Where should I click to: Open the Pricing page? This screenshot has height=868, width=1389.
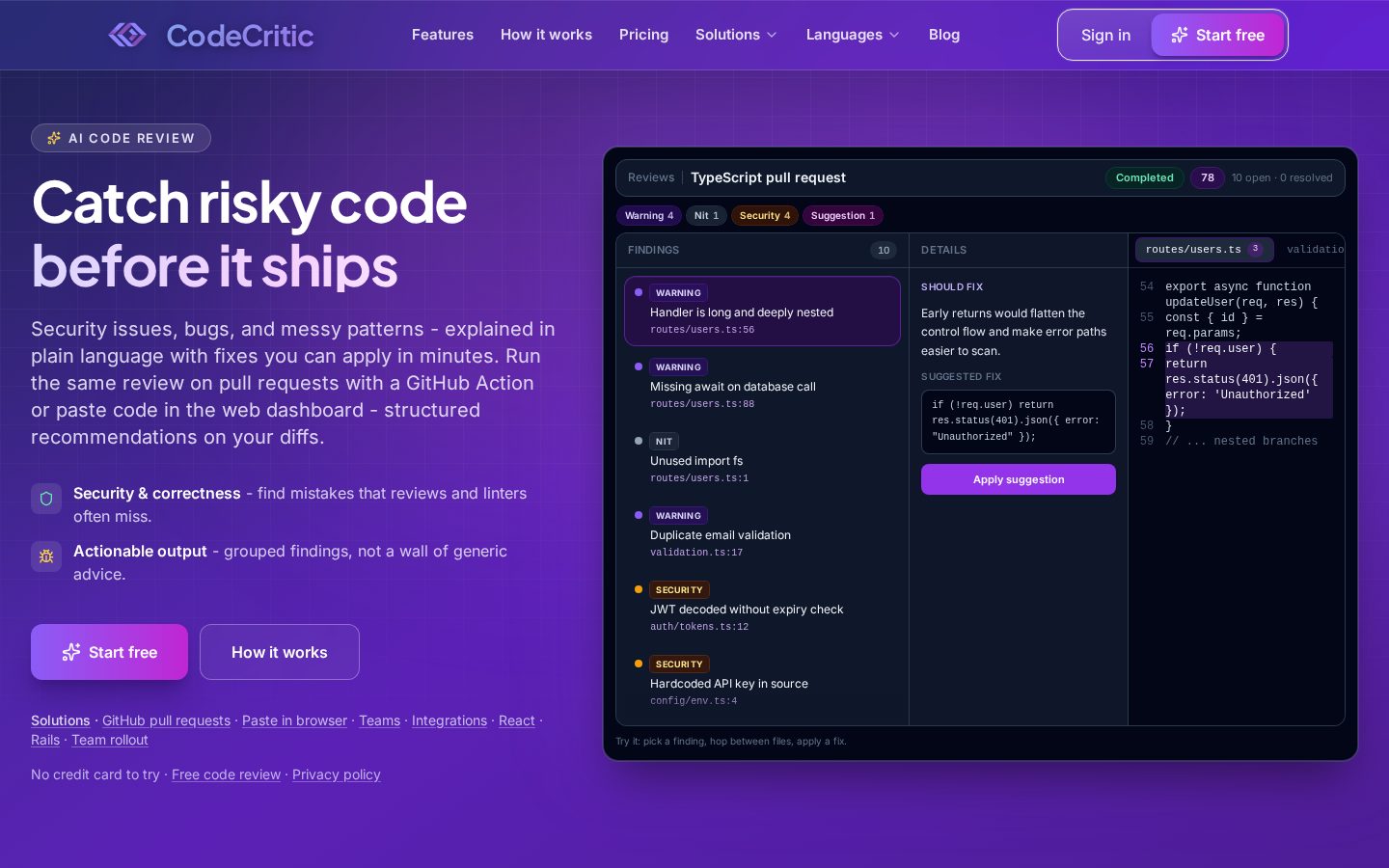coord(643,35)
